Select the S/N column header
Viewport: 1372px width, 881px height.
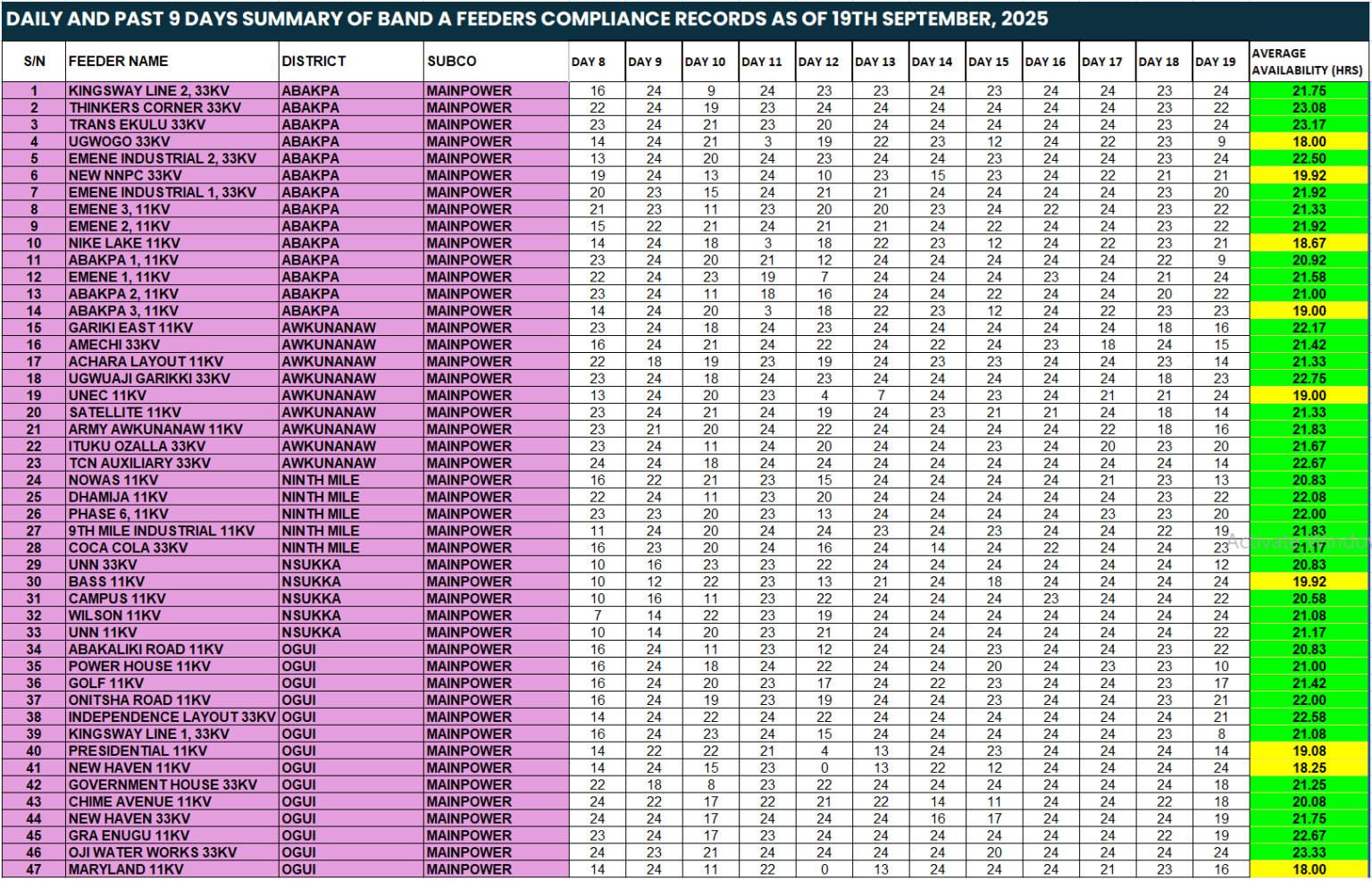(34, 62)
